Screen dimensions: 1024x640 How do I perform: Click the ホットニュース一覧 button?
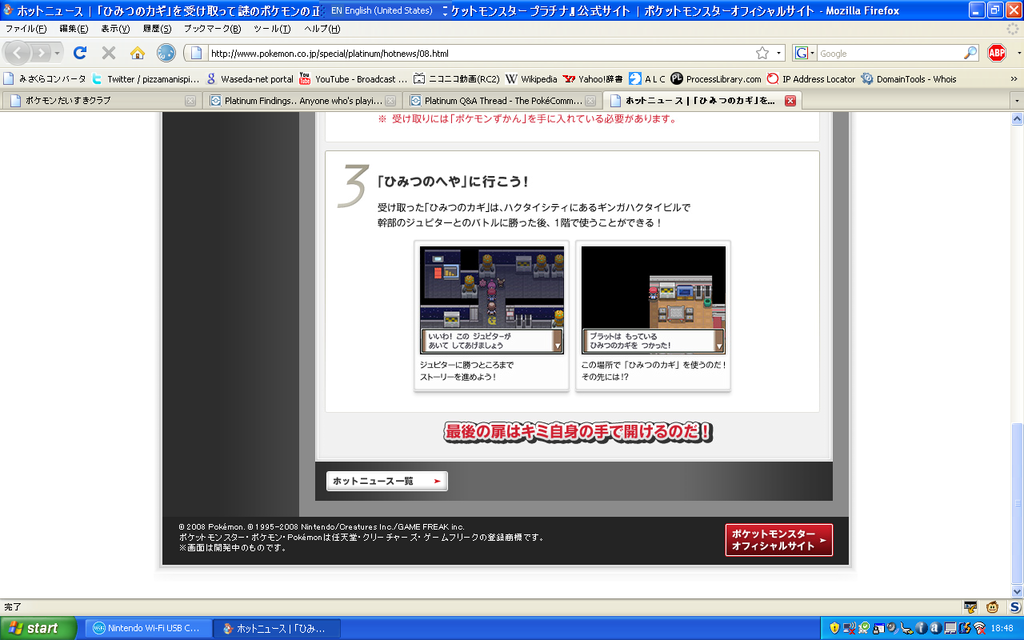pyautogui.click(x=387, y=481)
